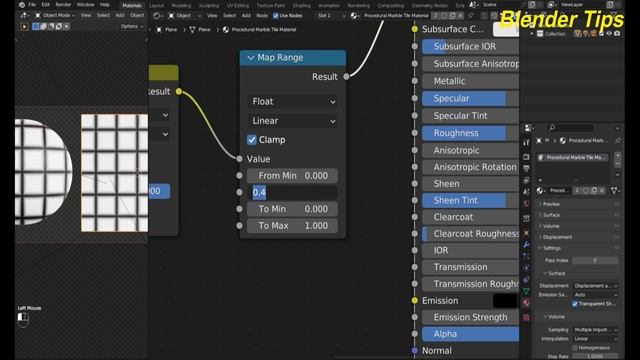Open the Linear interpolation dropdown
Viewport: 640px width, 360px height.
(x=293, y=121)
